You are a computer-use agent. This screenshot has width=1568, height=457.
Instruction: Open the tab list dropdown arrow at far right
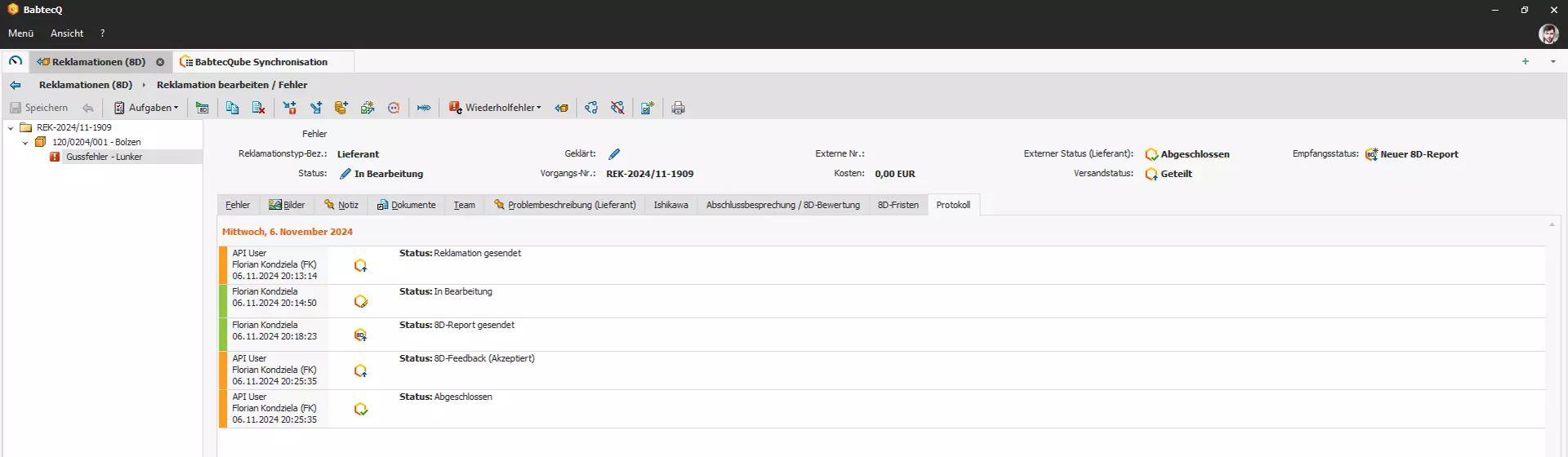click(x=1552, y=61)
